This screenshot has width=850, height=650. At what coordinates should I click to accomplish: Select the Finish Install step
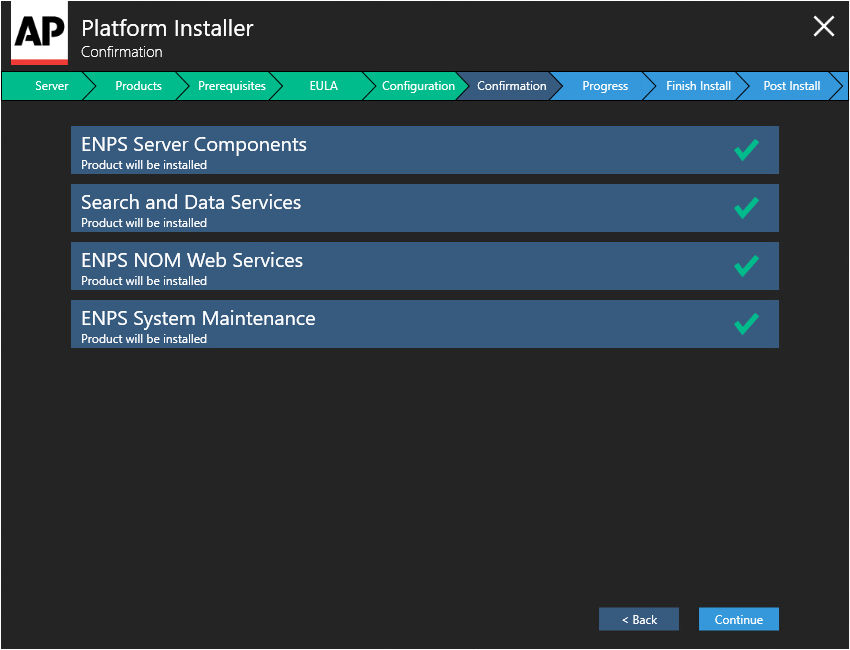pos(698,86)
